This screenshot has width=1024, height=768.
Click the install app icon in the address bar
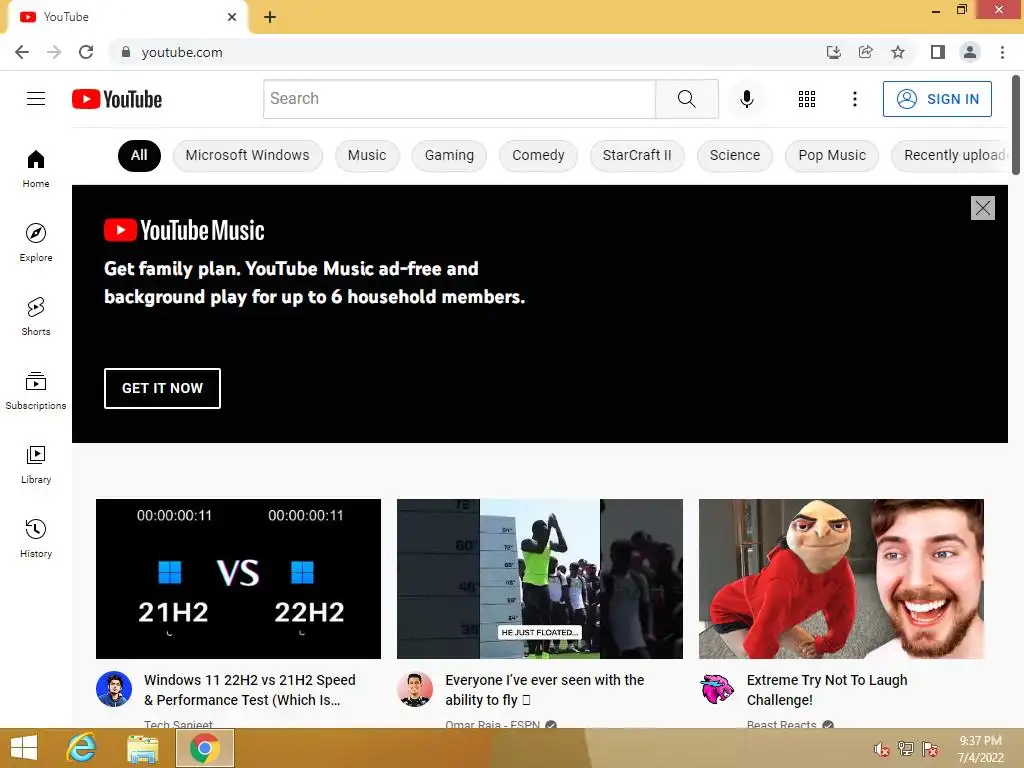pos(833,52)
